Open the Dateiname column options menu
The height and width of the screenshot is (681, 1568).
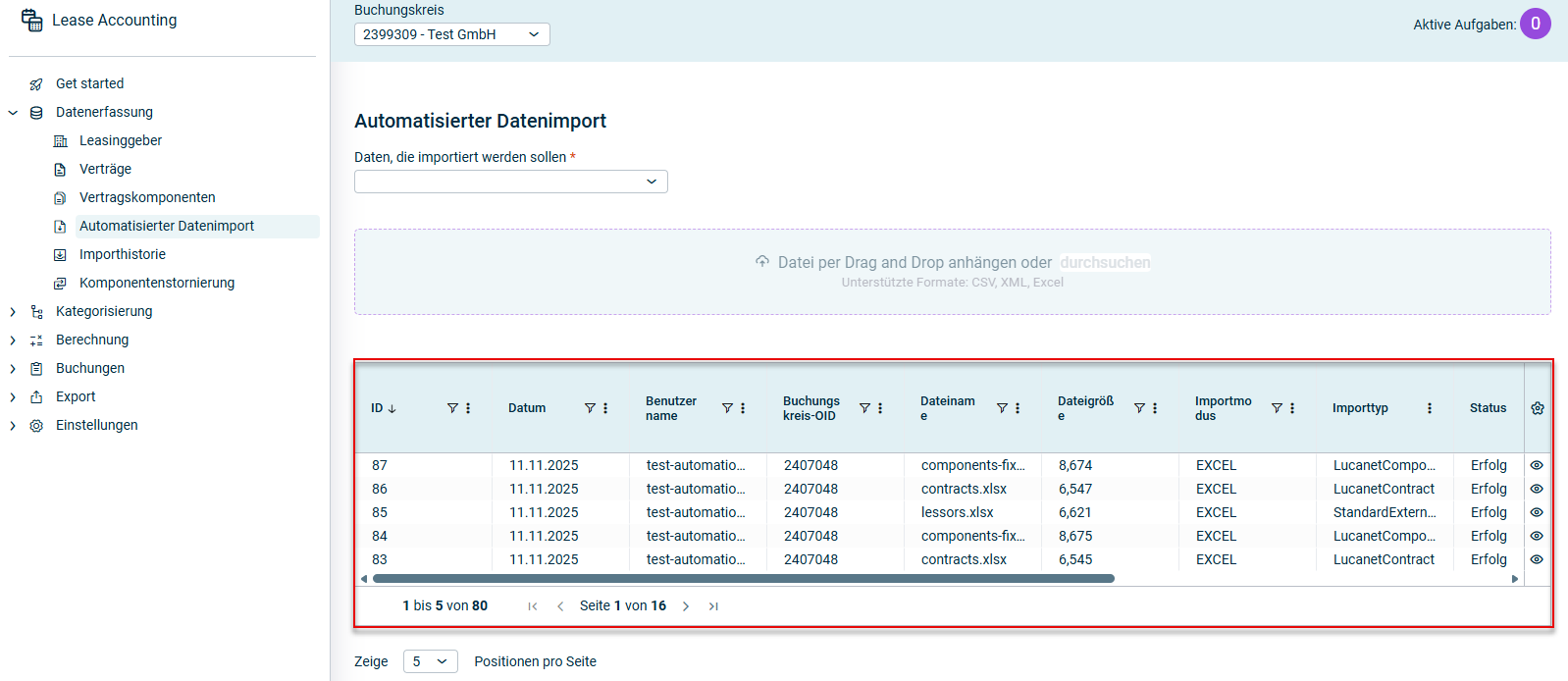point(1018,408)
